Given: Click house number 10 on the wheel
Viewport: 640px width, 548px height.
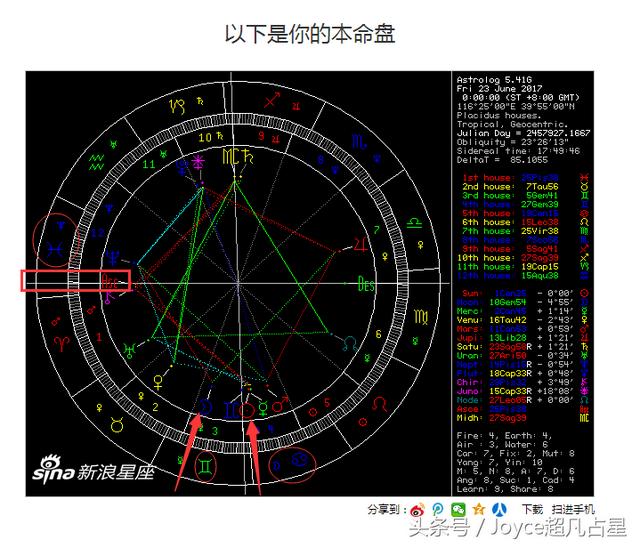Looking at the screenshot, I should pos(205,138).
